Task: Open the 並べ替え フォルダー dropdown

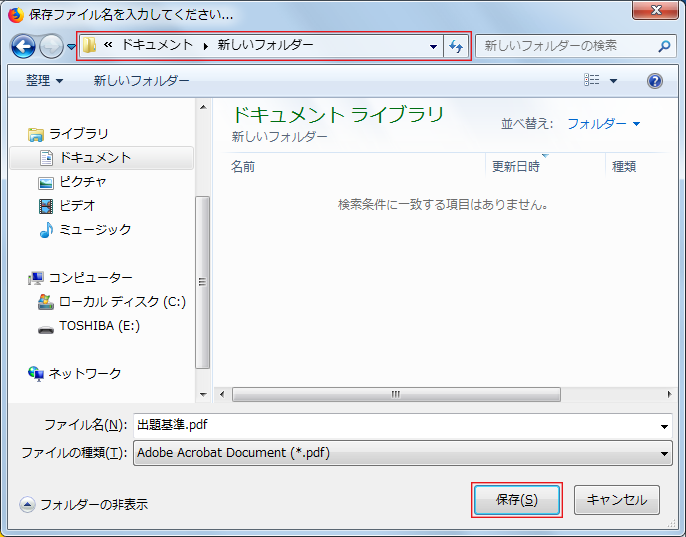Action: point(603,124)
